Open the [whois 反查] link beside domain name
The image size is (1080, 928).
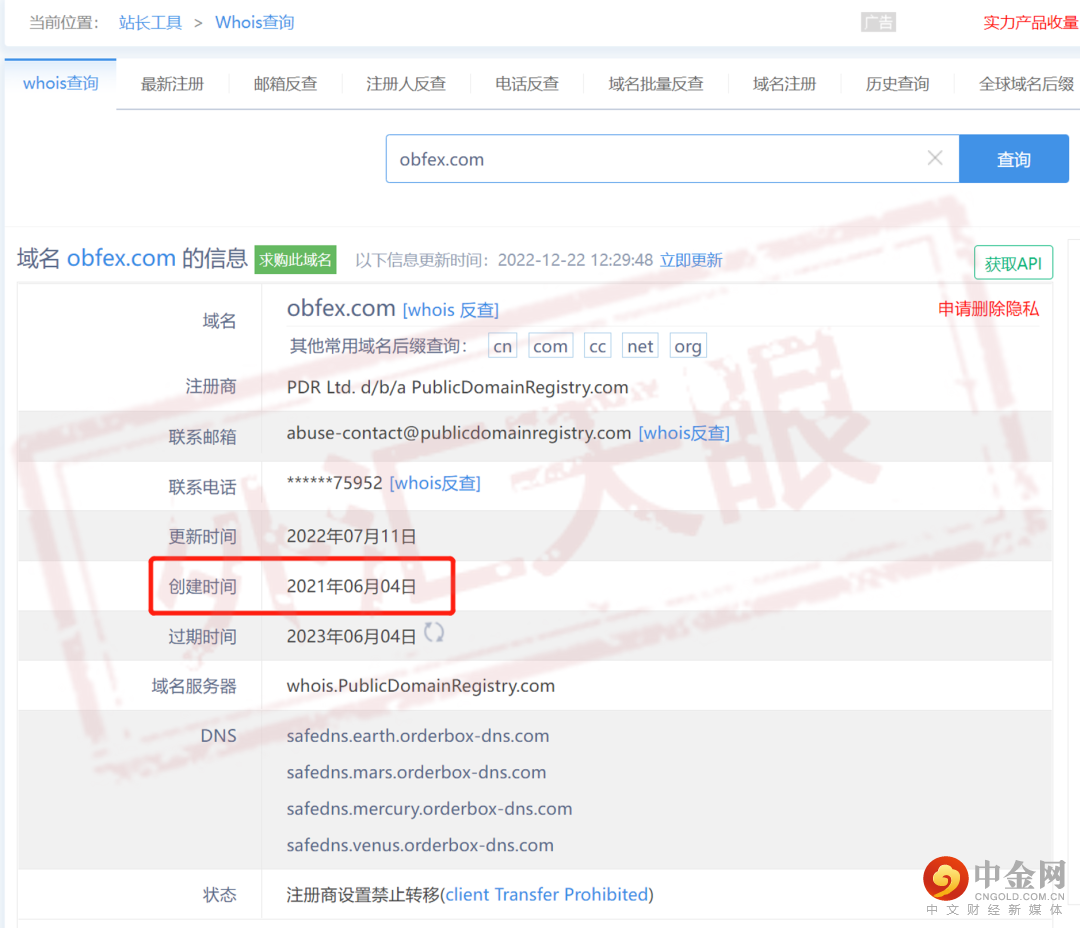tap(450, 310)
